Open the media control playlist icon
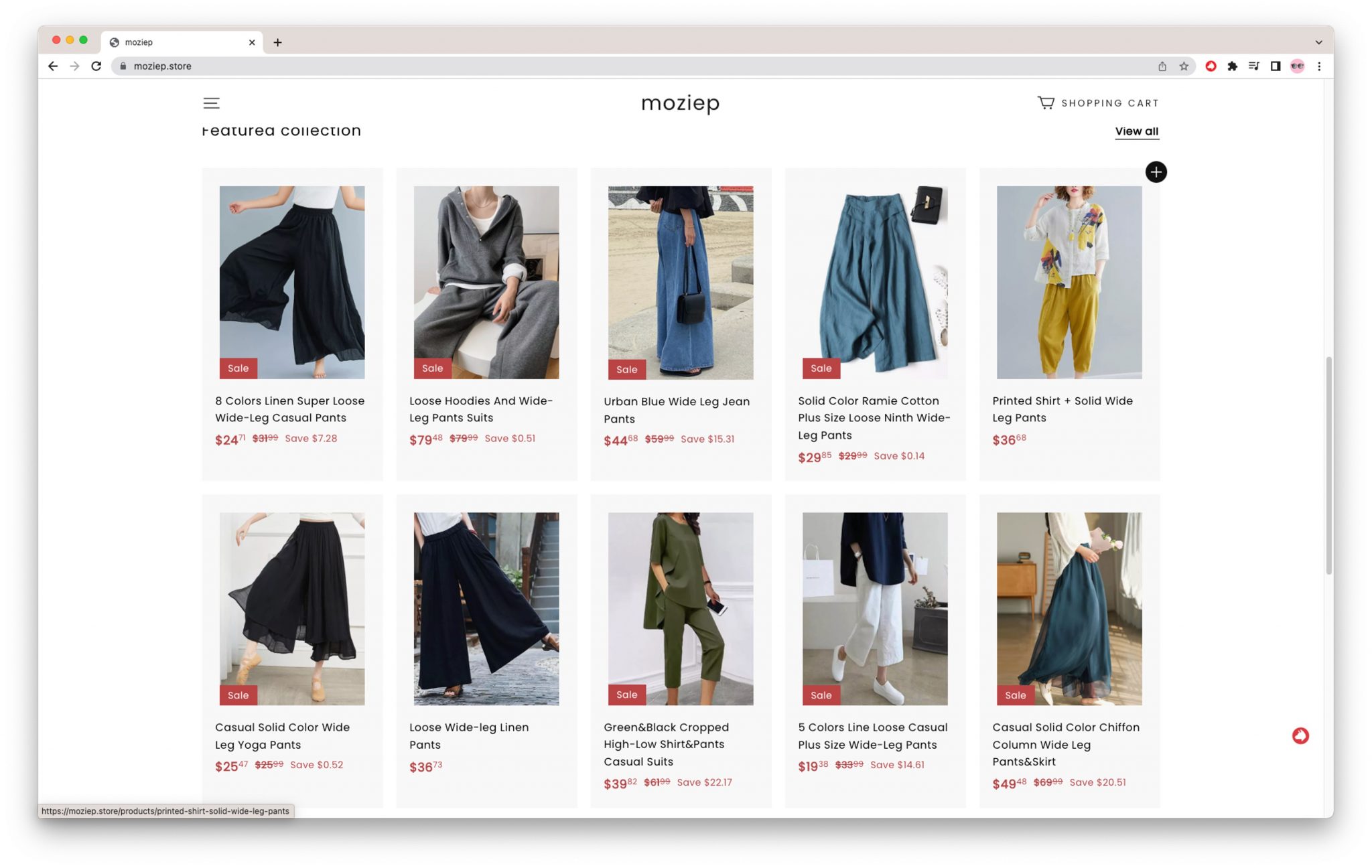 [1253, 66]
